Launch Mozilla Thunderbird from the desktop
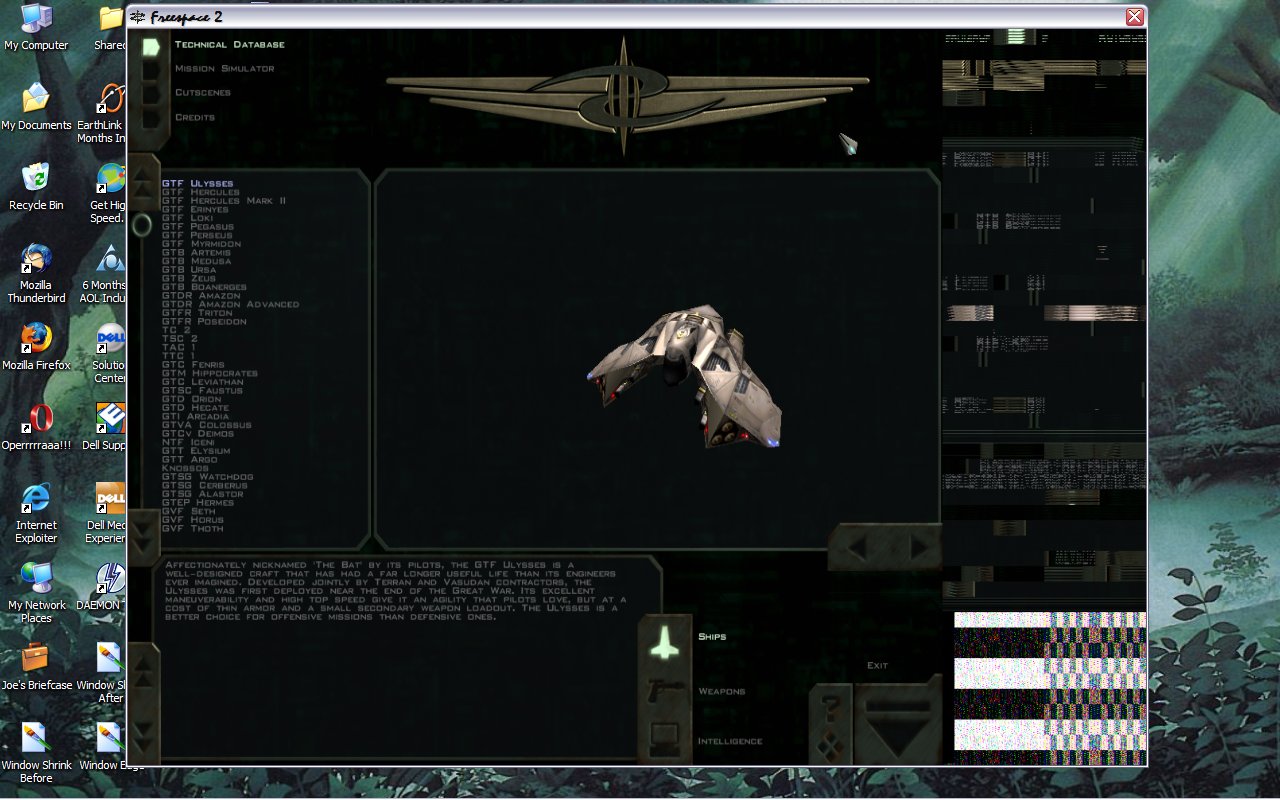This screenshot has height=800, width=1280. [x=36, y=272]
